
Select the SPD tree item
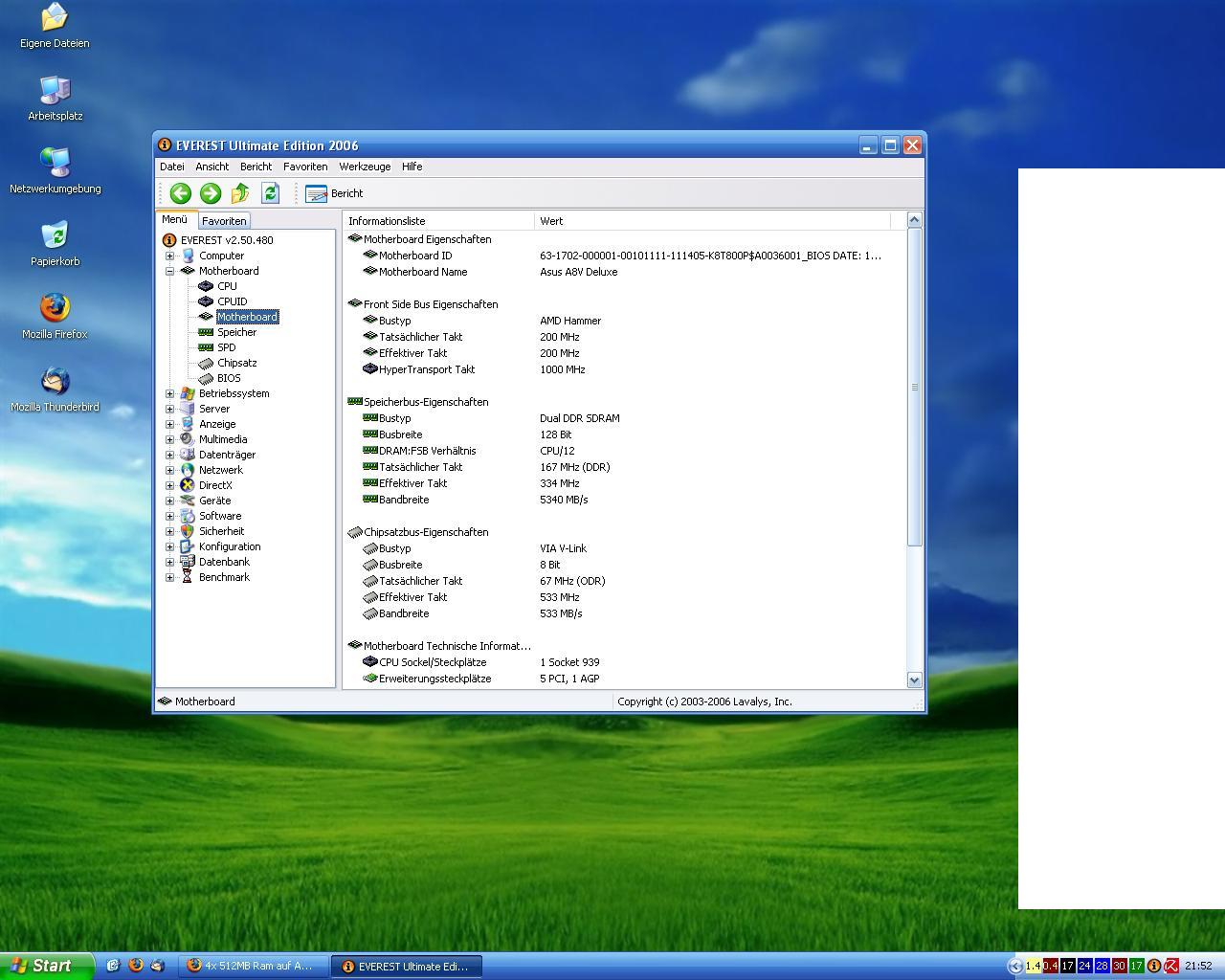pyautogui.click(x=226, y=347)
